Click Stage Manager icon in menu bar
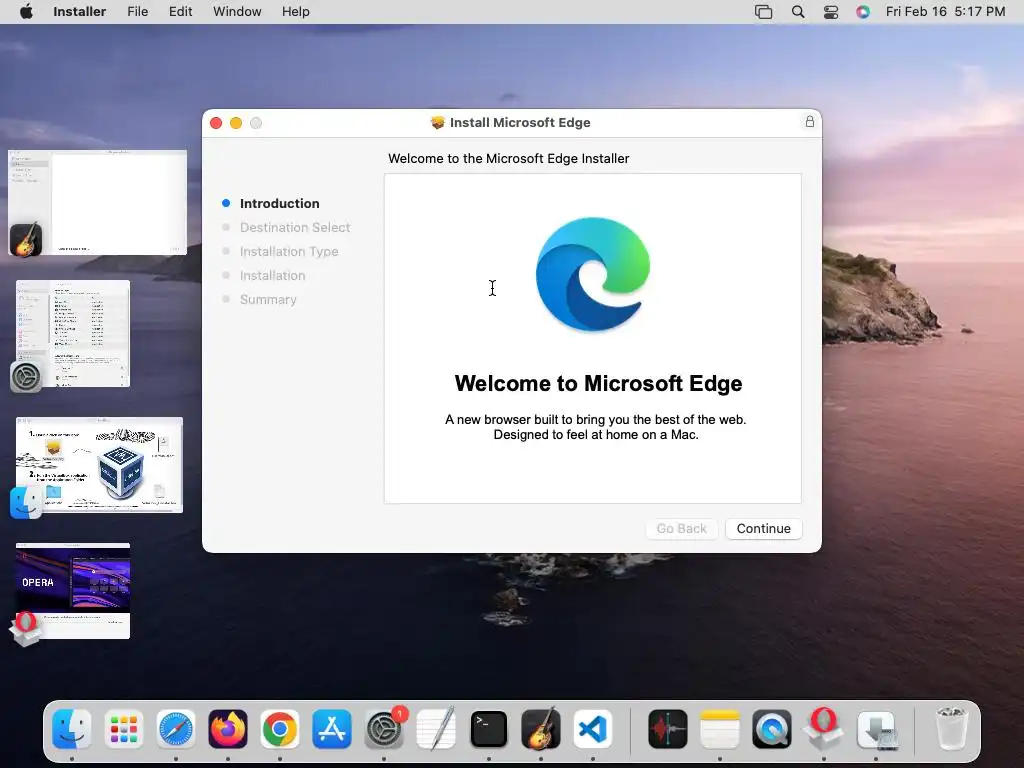1024x768 pixels. pos(763,12)
